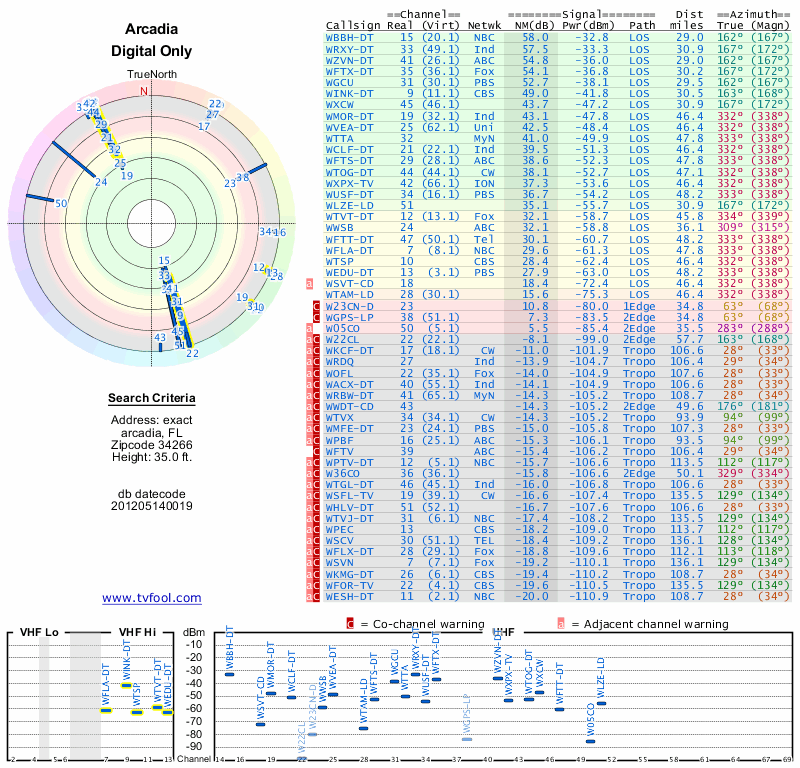
Task: Click the red N north marker on radar
Action: [144, 91]
